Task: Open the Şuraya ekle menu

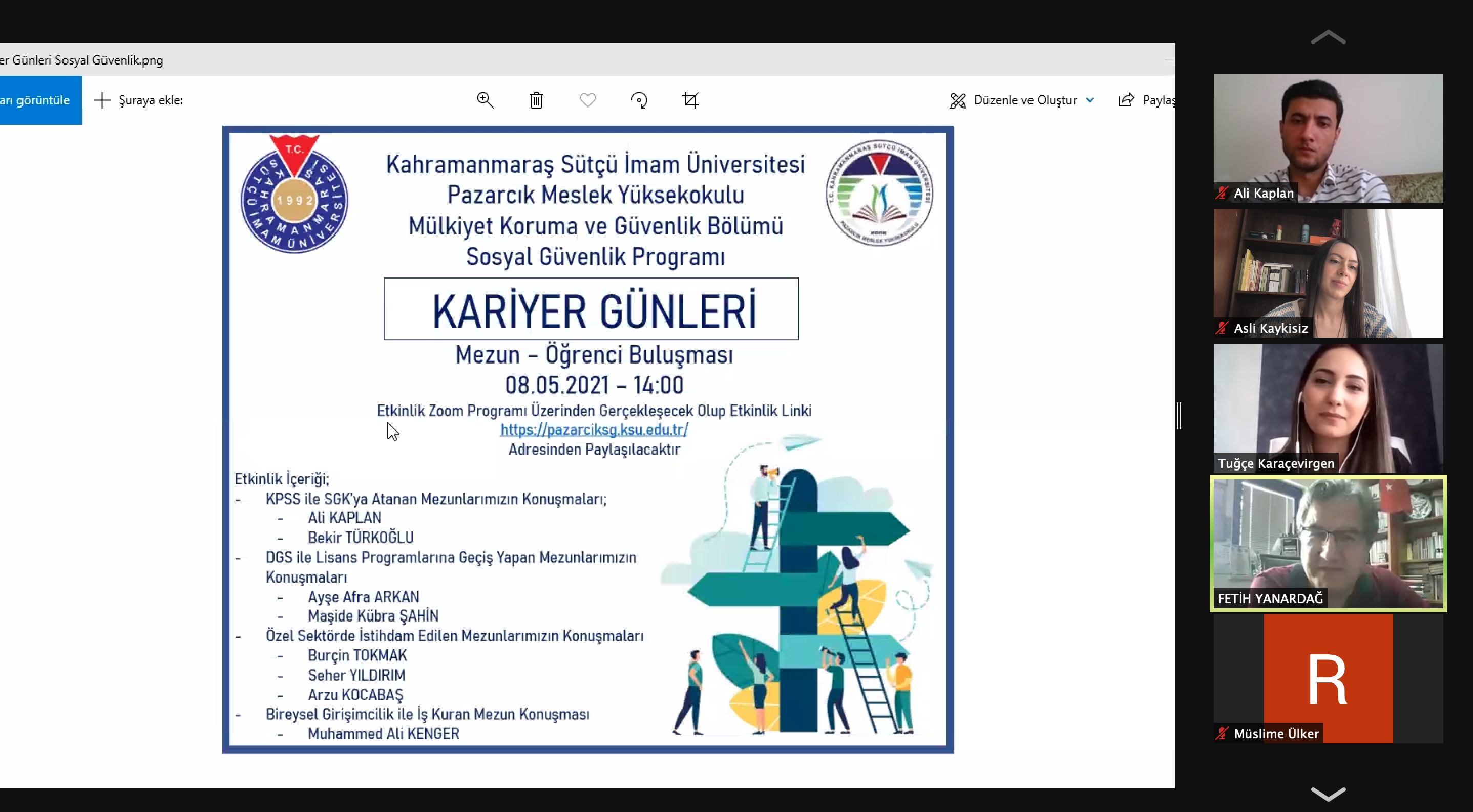Action: point(151,100)
